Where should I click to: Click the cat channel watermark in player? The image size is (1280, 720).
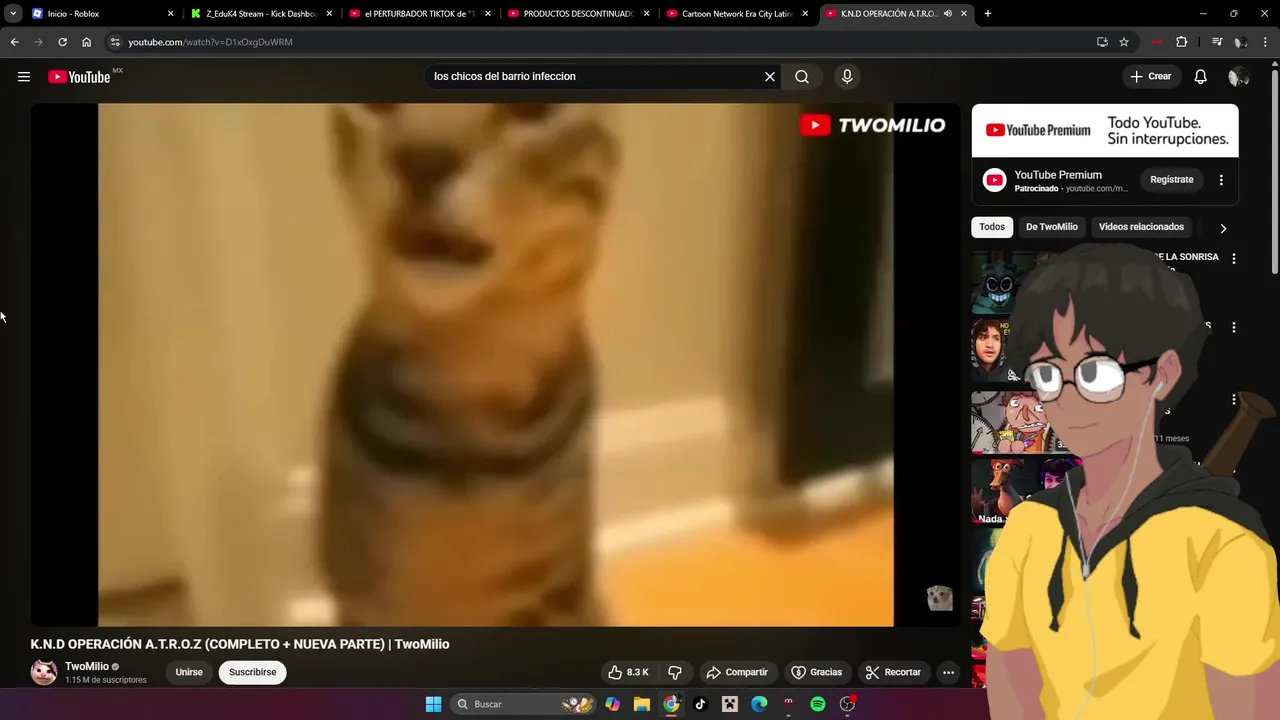[939, 598]
